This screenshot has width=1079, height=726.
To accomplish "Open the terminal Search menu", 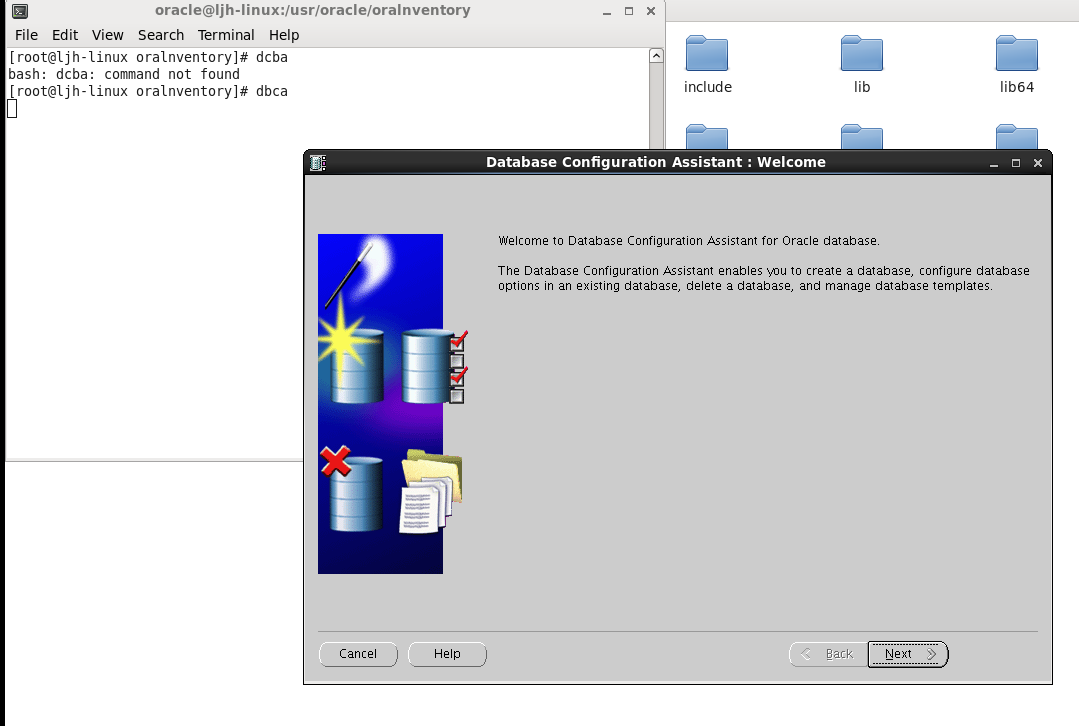I will coord(161,35).
